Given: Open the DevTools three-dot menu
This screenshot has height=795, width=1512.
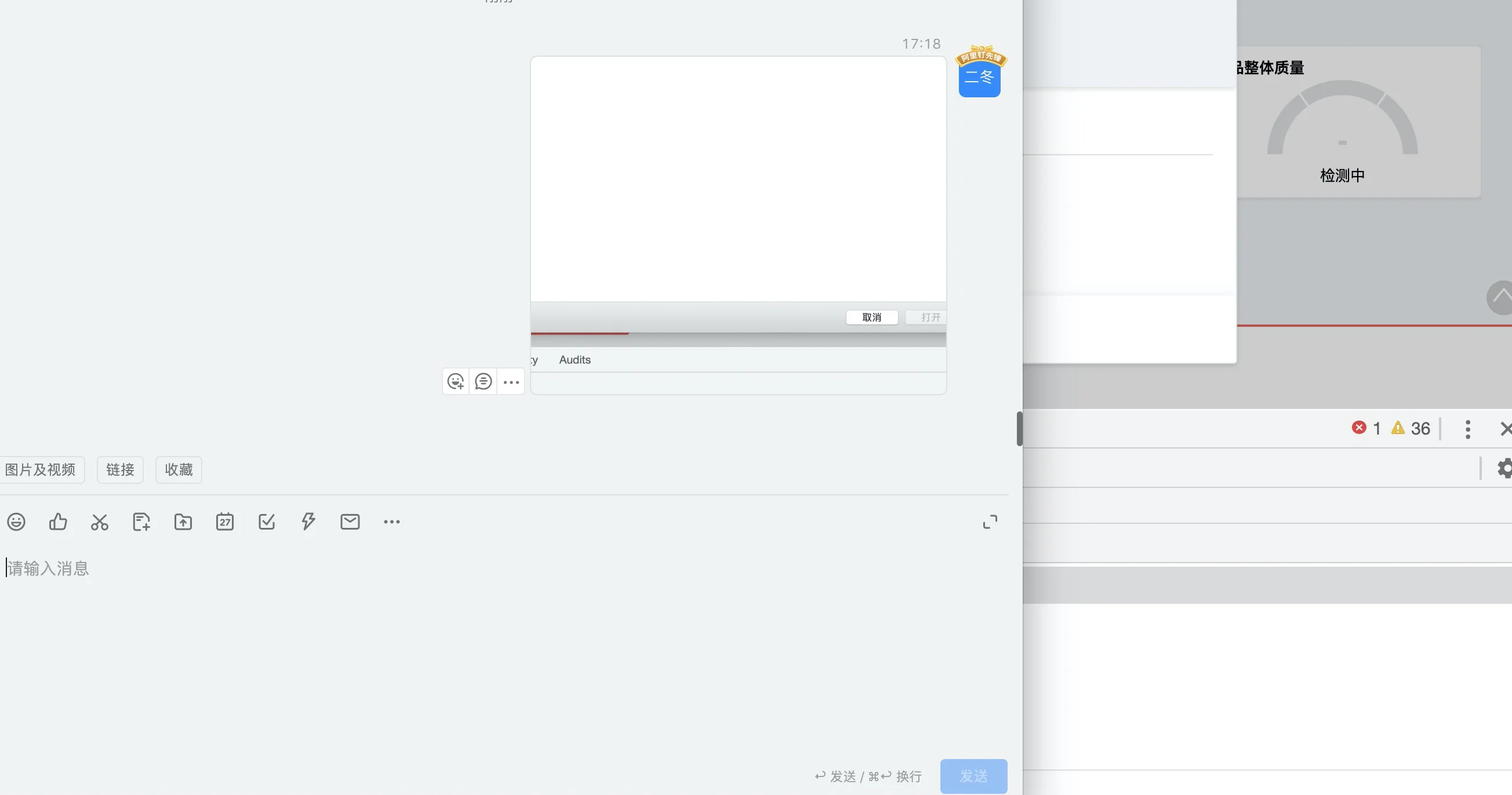Looking at the screenshot, I should 1467,429.
